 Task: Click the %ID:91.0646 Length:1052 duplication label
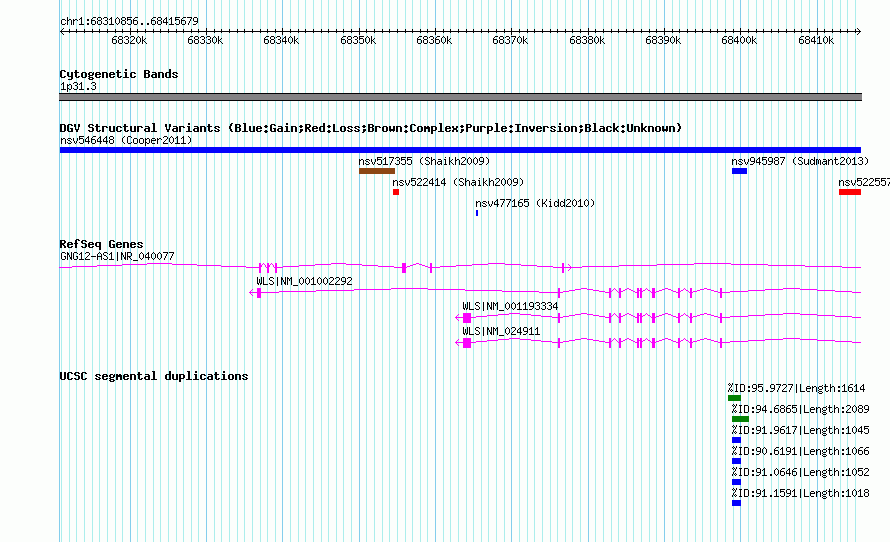800,472
